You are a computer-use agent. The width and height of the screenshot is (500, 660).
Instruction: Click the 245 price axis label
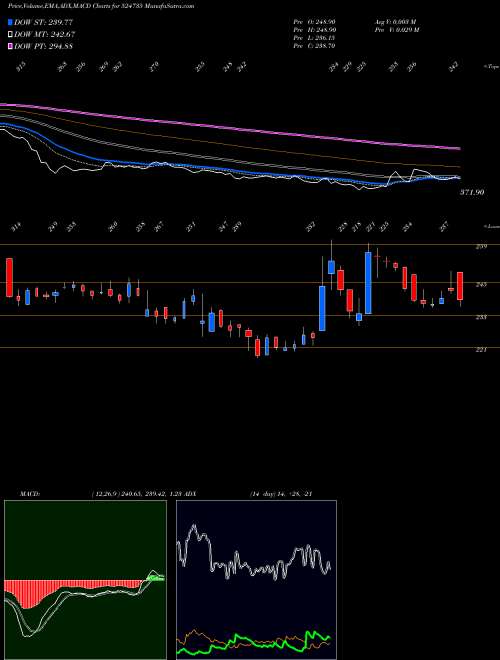pyautogui.click(x=481, y=285)
